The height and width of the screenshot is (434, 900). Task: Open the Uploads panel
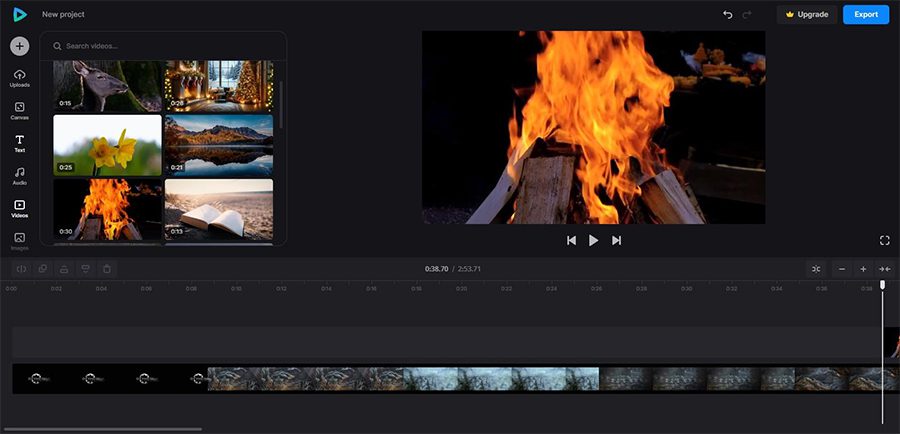point(20,79)
